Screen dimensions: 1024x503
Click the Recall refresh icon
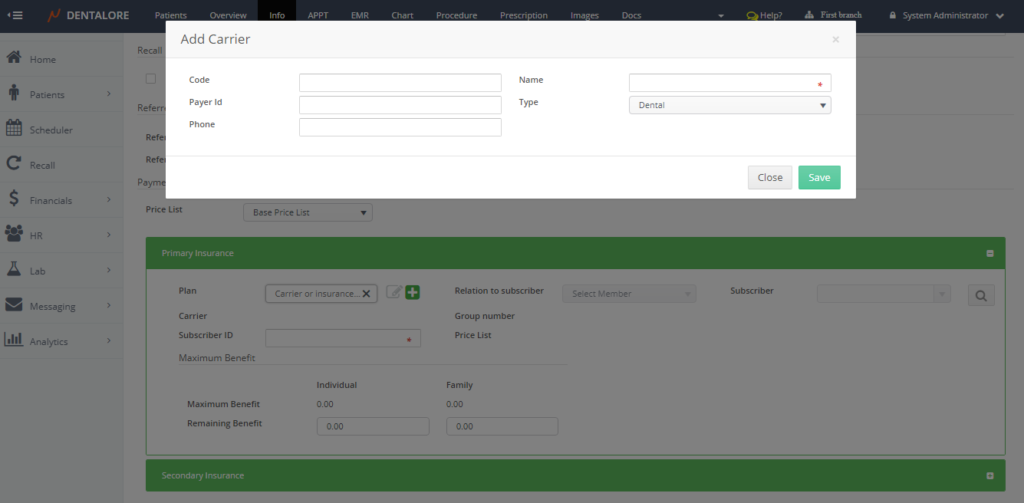point(14,165)
